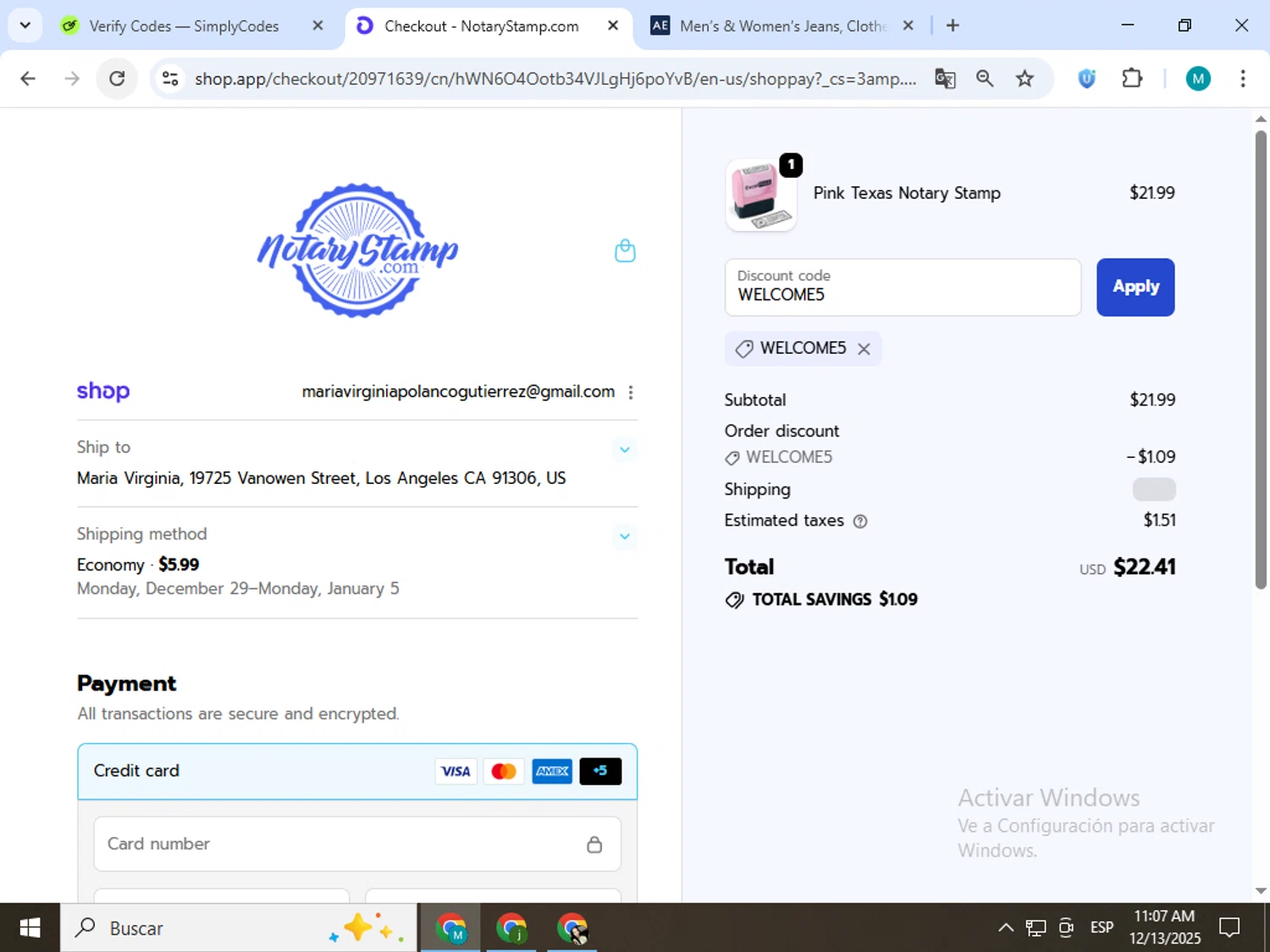This screenshot has width=1270, height=952.
Task: Open the Chrome profile M avatar
Action: (1198, 79)
